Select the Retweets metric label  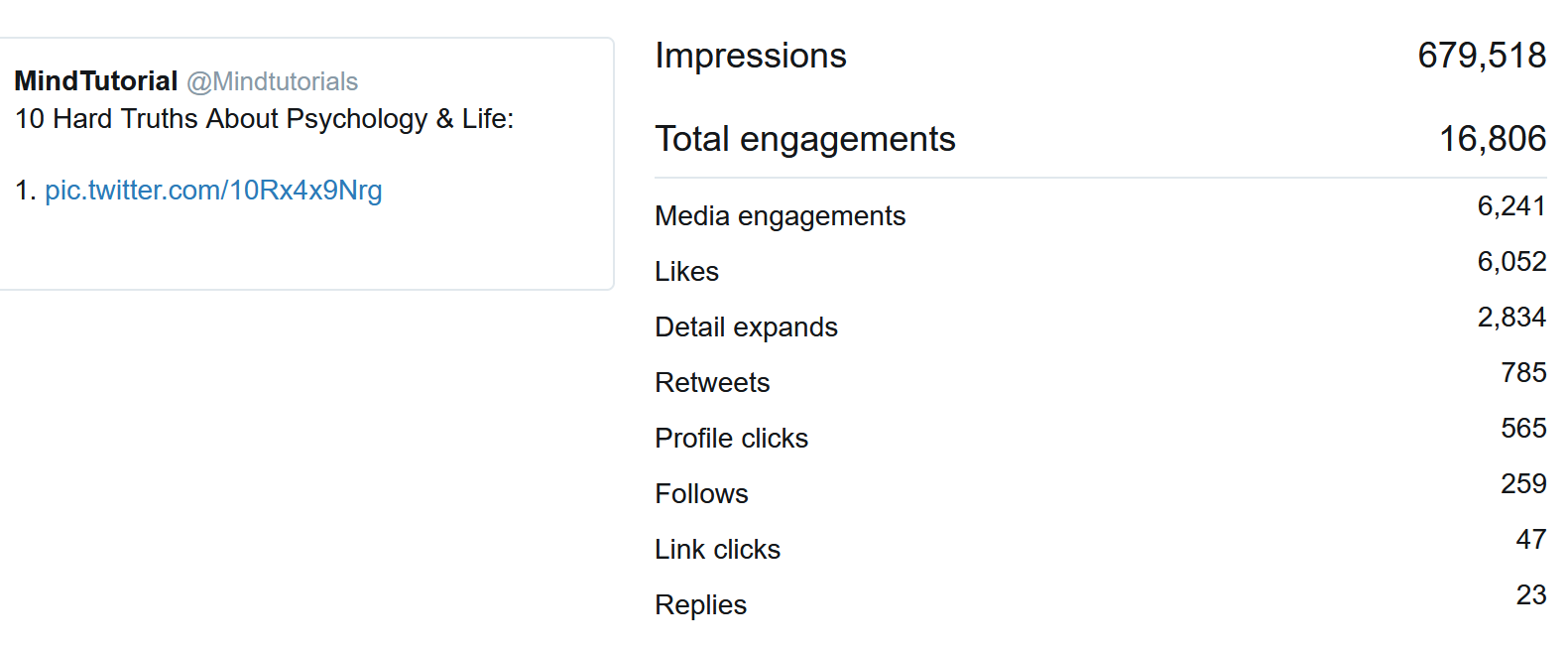(x=712, y=383)
